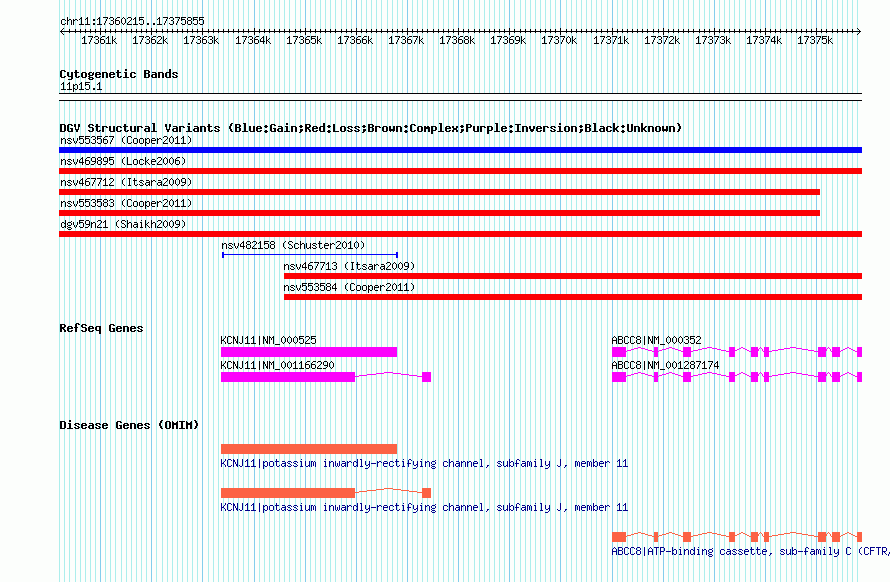Click the right arrowhead of the ruler
The image size is (890, 582).
(x=859, y=32)
